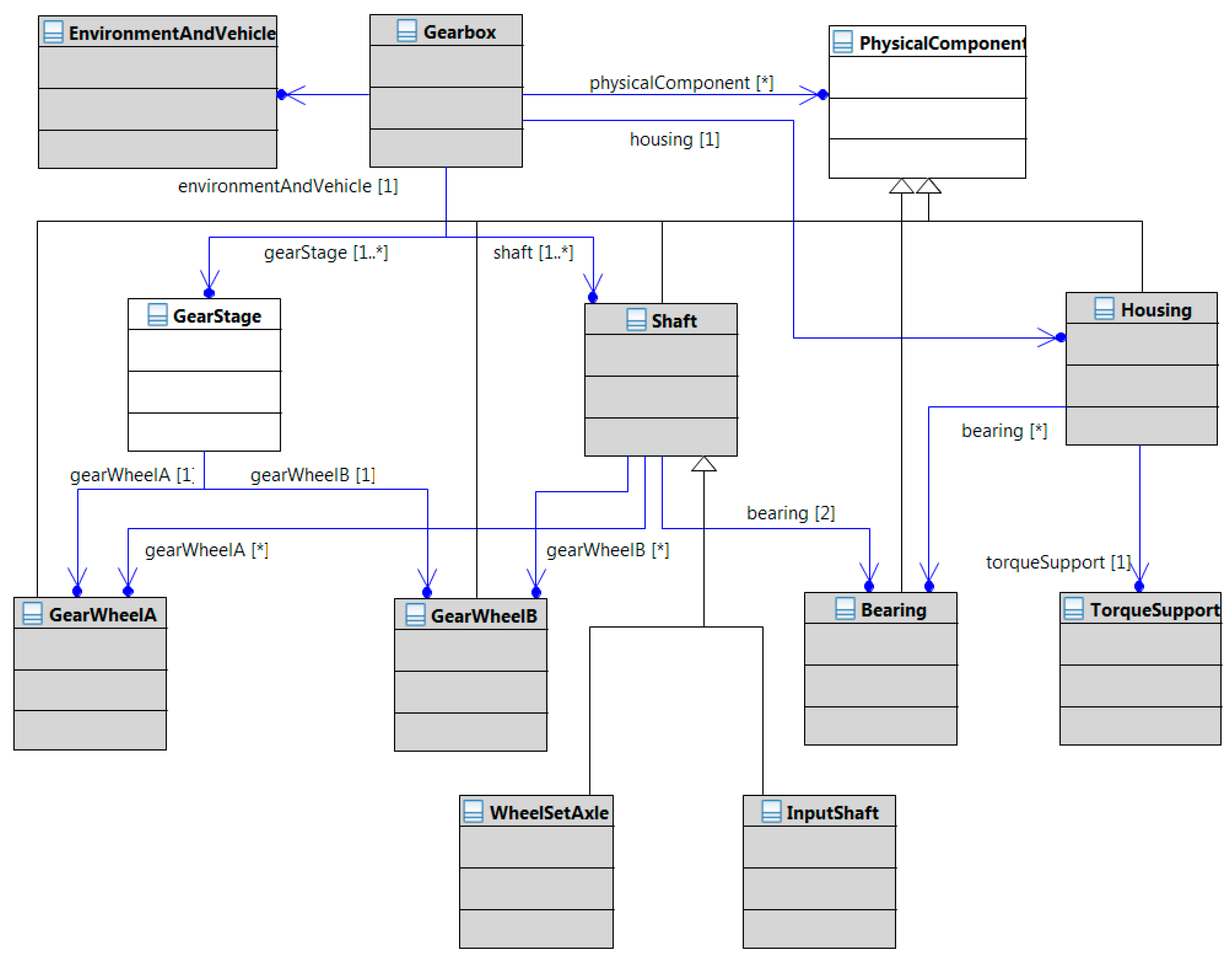Select the housing [1] association label
Screen dimensions: 1232x962
click(674, 139)
